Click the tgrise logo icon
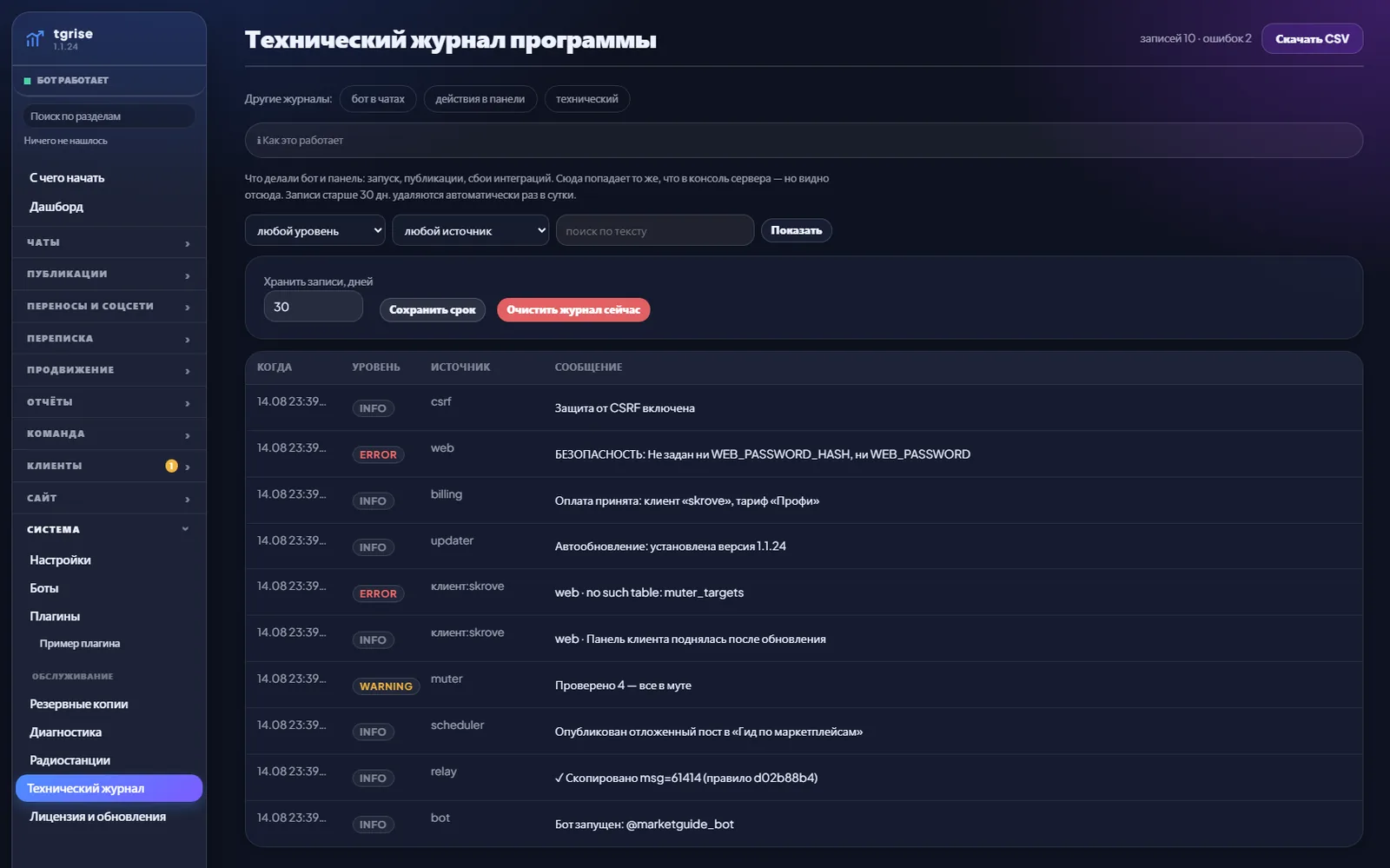The width and height of the screenshot is (1390, 868). pyautogui.click(x=35, y=38)
